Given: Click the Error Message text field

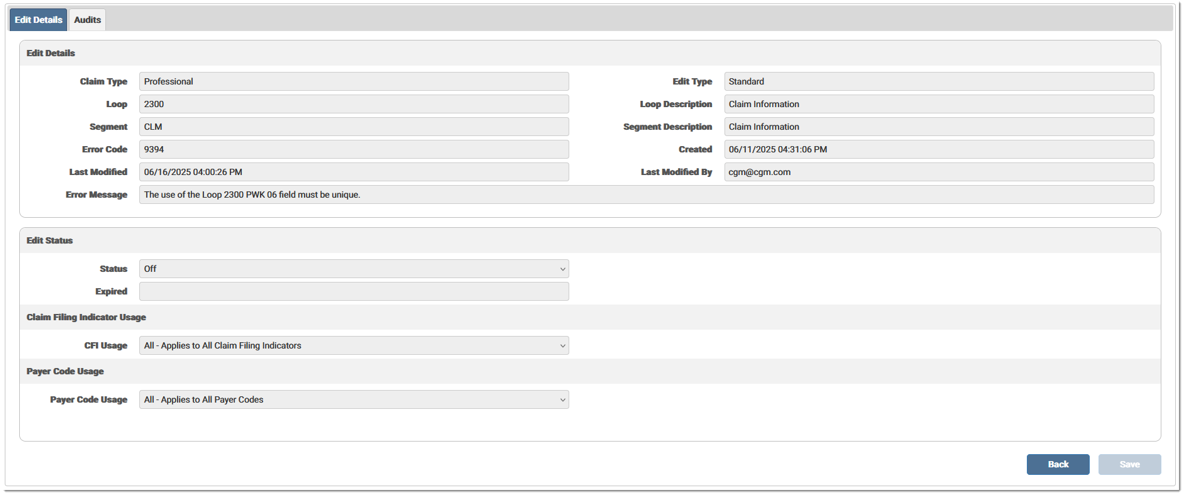Looking at the screenshot, I should [645, 195].
